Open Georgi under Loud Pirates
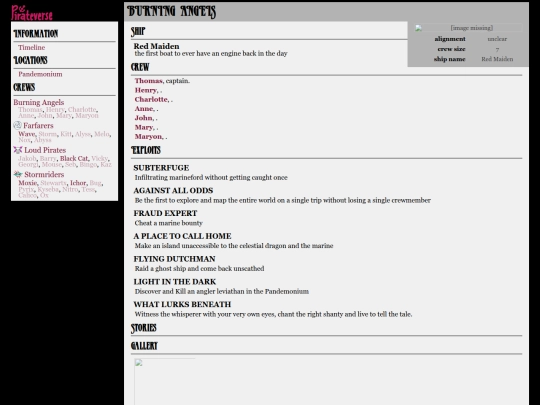Image resolution: width=540 pixels, height=405 pixels. (28, 164)
